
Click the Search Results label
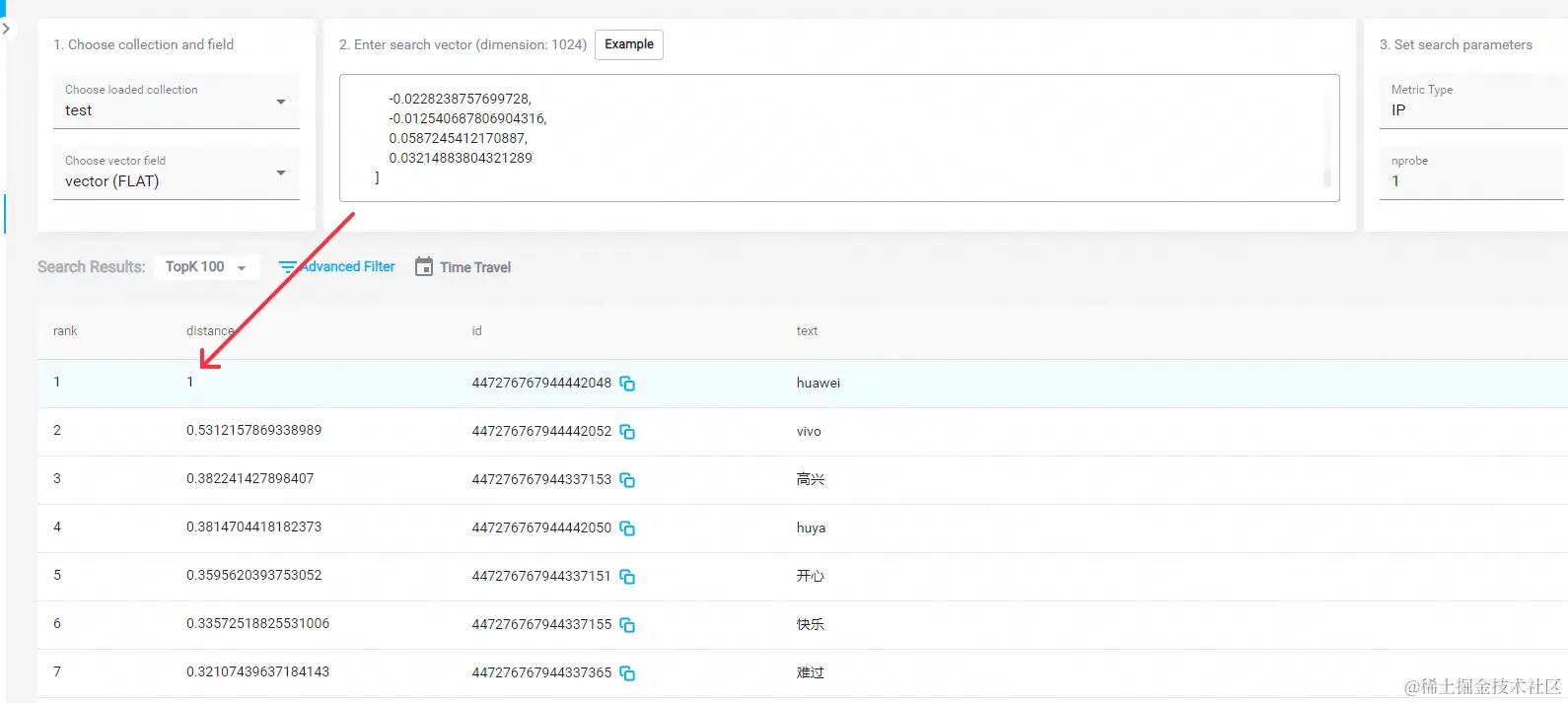coord(92,267)
